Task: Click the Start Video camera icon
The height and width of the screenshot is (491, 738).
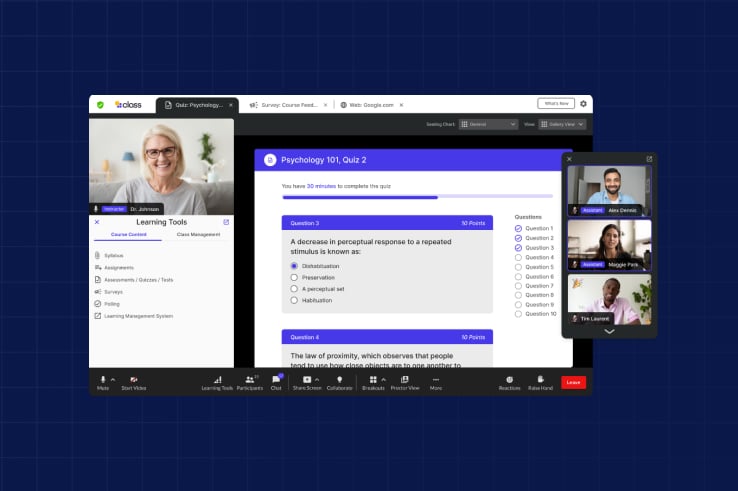Action: pyautogui.click(x=133, y=380)
